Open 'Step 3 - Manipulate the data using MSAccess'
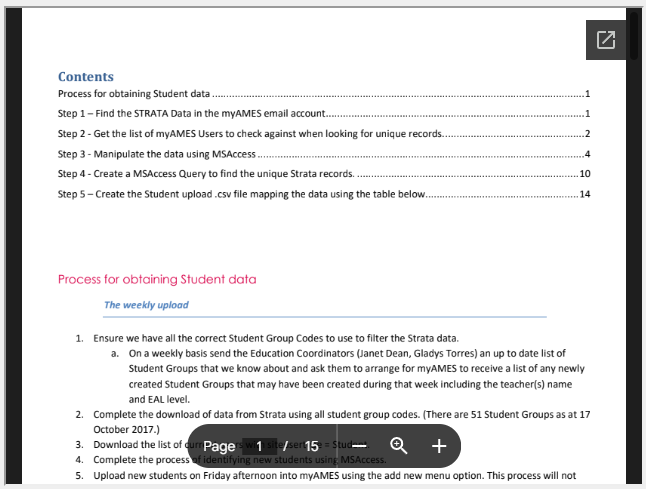 point(157,154)
